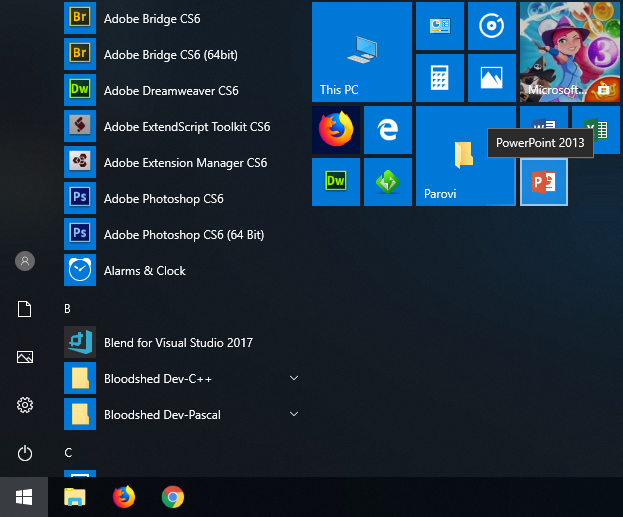This screenshot has width=623, height=517.
Task: Open the Word tile
Action: coord(544,118)
